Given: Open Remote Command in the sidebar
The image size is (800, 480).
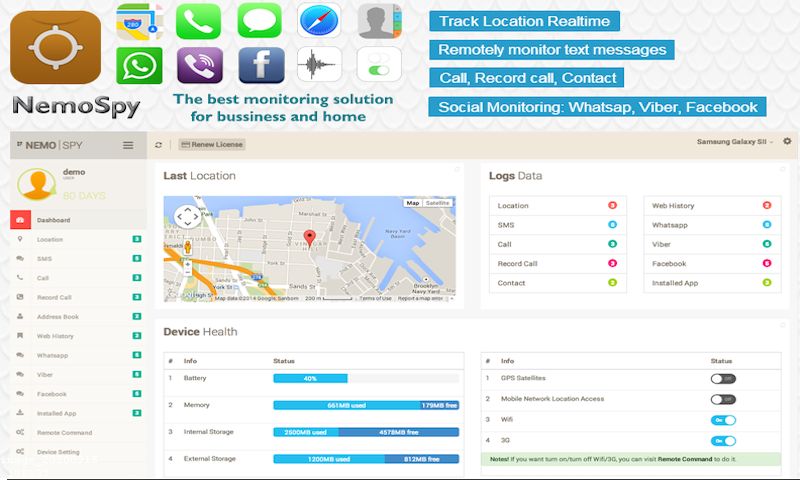Looking at the screenshot, I should [x=64, y=433].
